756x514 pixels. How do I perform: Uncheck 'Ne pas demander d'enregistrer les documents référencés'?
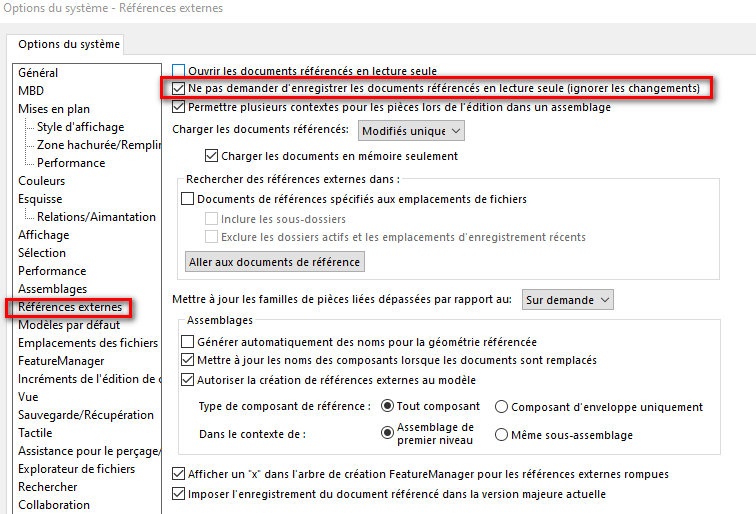pyautogui.click(x=179, y=88)
